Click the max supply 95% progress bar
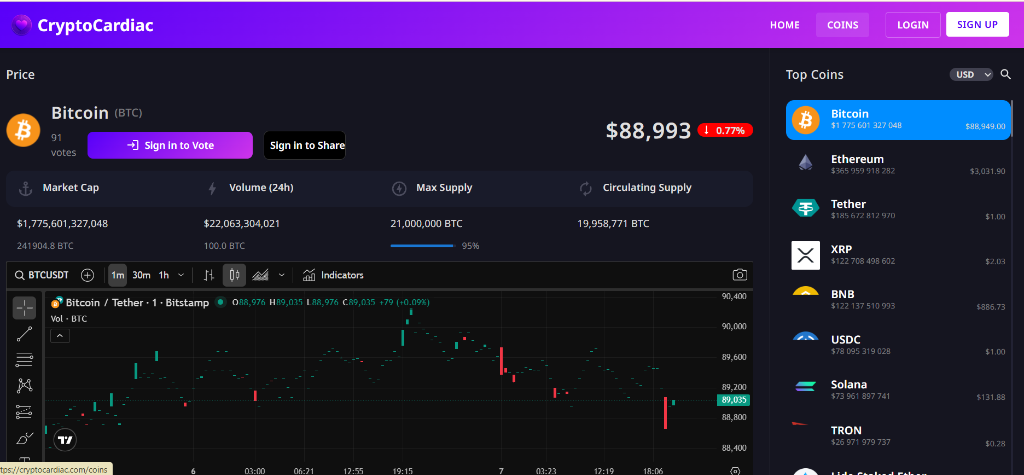Viewport: 1024px width, 475px height. tap(422, 246)
